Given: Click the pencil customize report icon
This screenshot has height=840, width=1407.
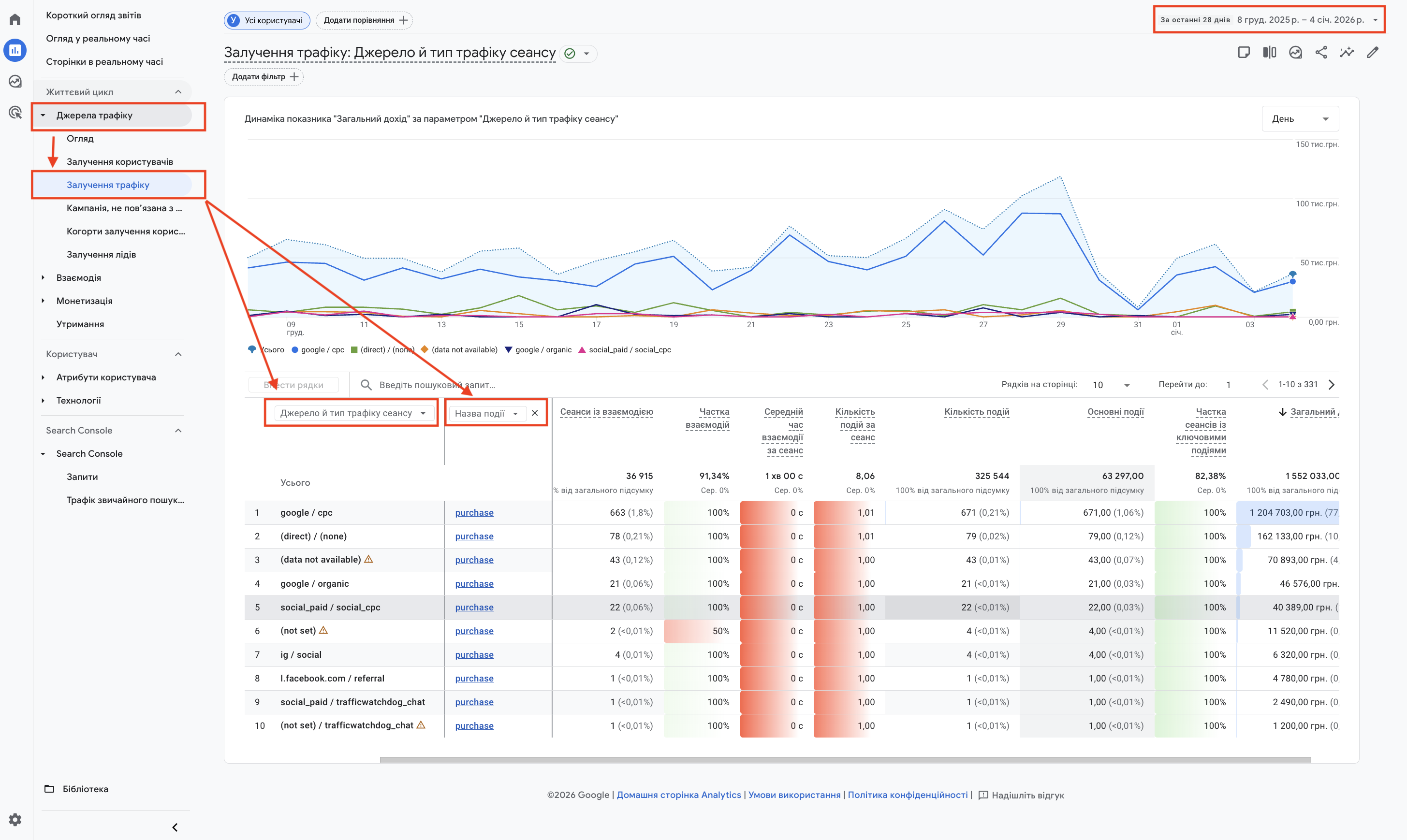Looking at the screenshot, I should (x=1373, y=53).
